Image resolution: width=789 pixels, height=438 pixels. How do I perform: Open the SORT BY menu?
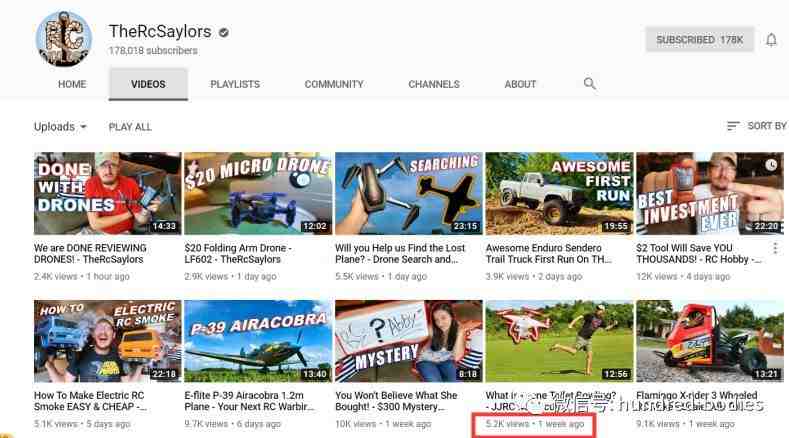point(766,126)
